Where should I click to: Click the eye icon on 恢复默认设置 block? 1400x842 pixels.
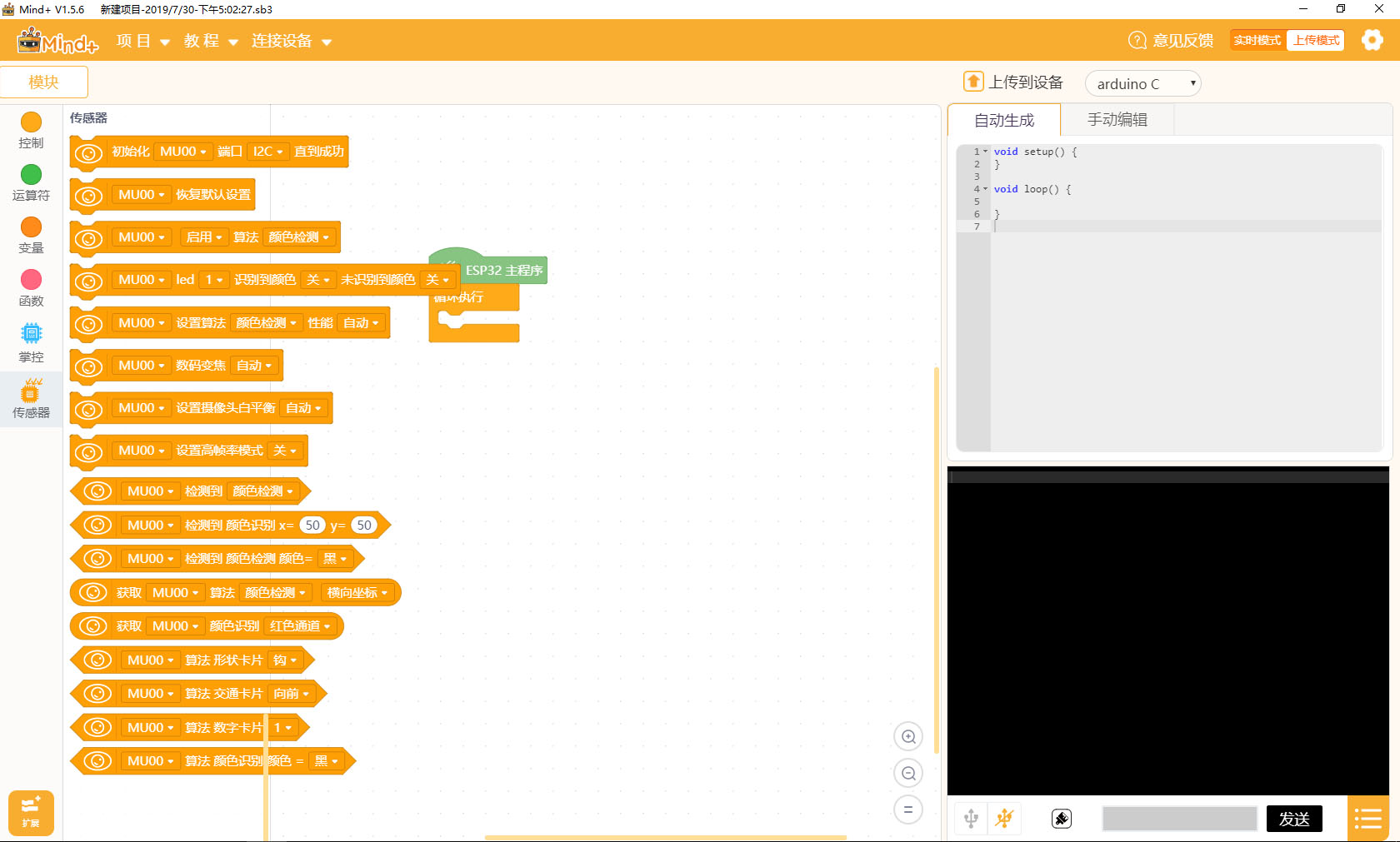tap(88, 197)
